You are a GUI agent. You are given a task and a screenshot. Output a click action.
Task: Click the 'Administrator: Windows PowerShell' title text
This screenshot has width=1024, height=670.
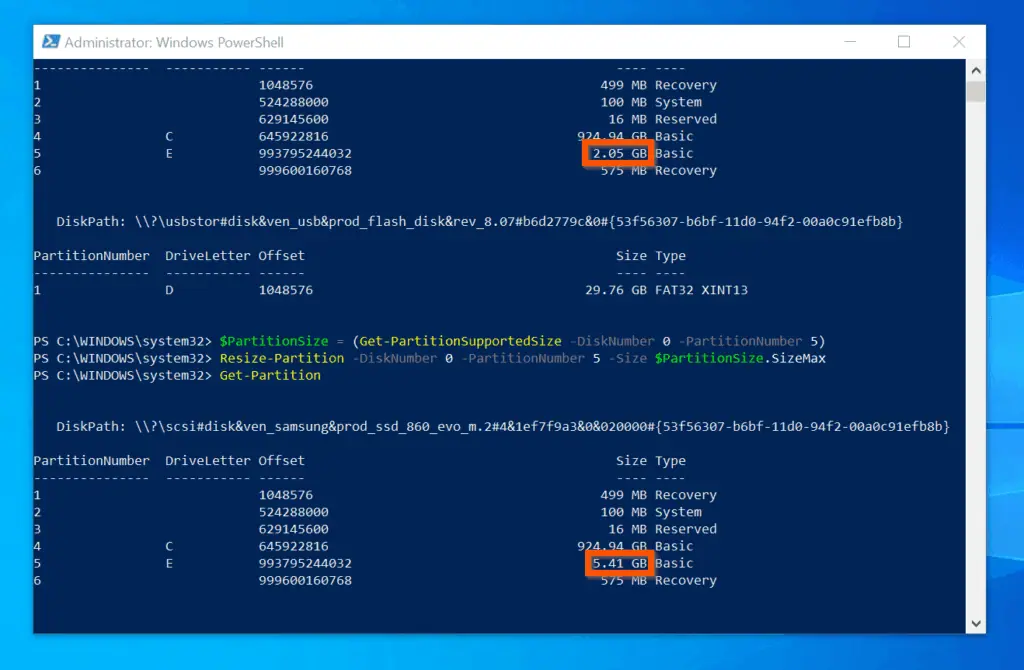click(174, 42)
